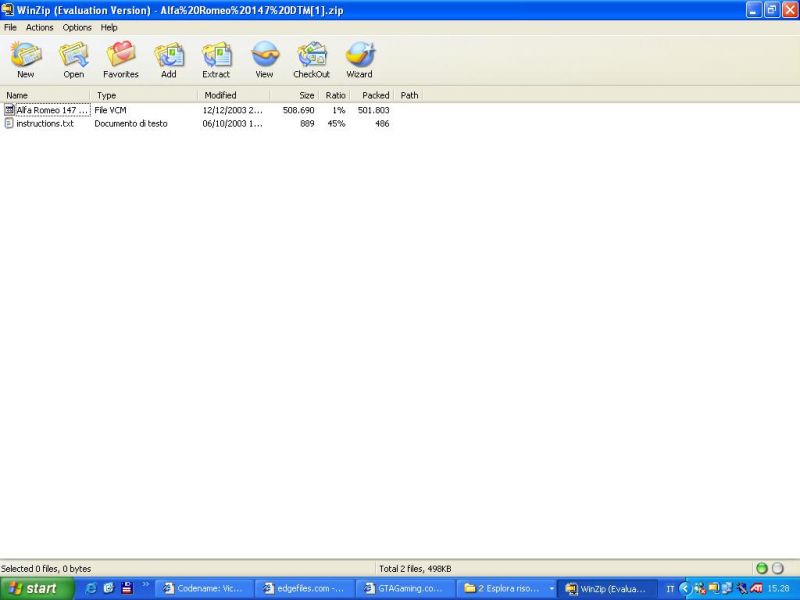Click the WinZip taskbar button
This screenshot has height=600, width=800.
tap(606, 588)
